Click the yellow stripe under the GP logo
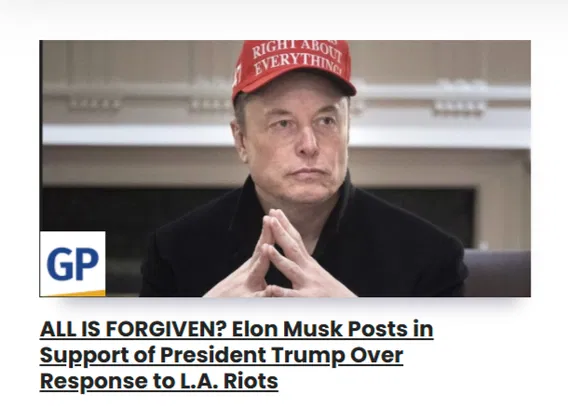 point(78,293)
